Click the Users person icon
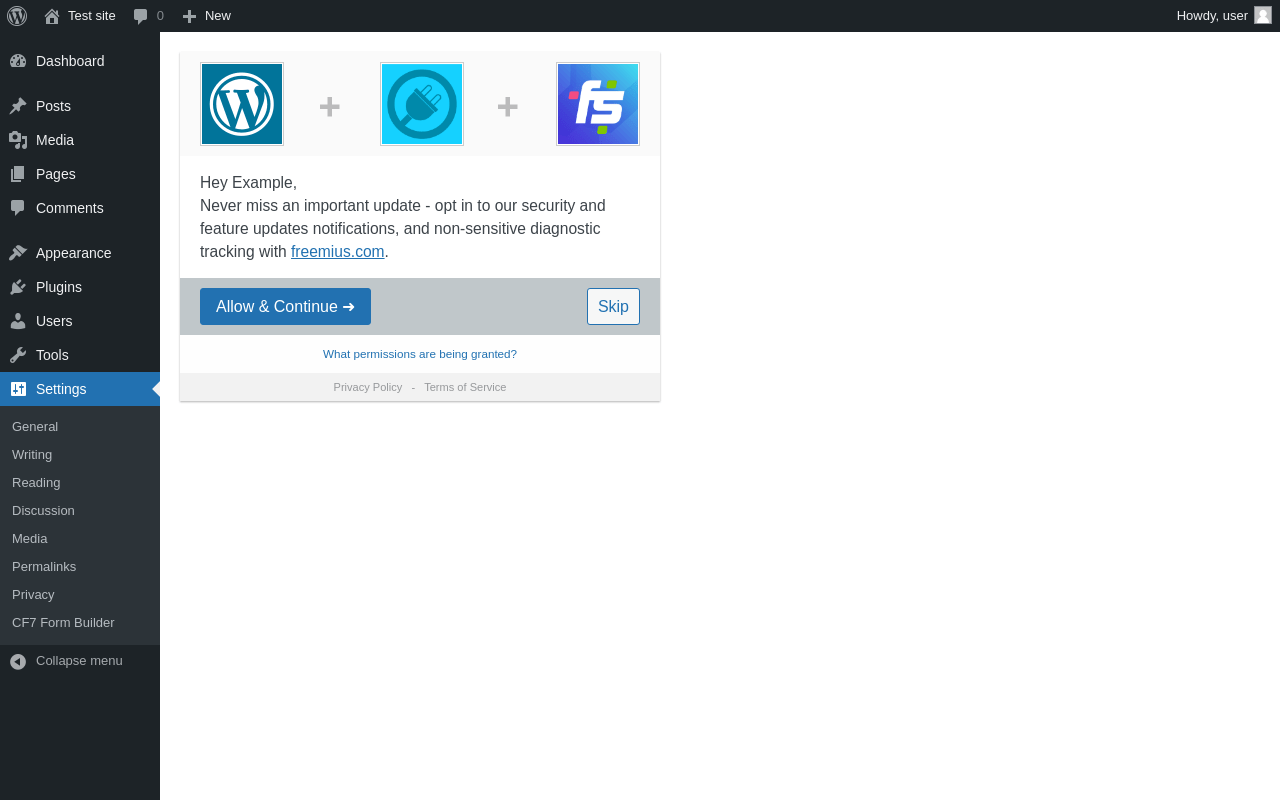The height and width of the screenshot is (800, 1280). 18,321
